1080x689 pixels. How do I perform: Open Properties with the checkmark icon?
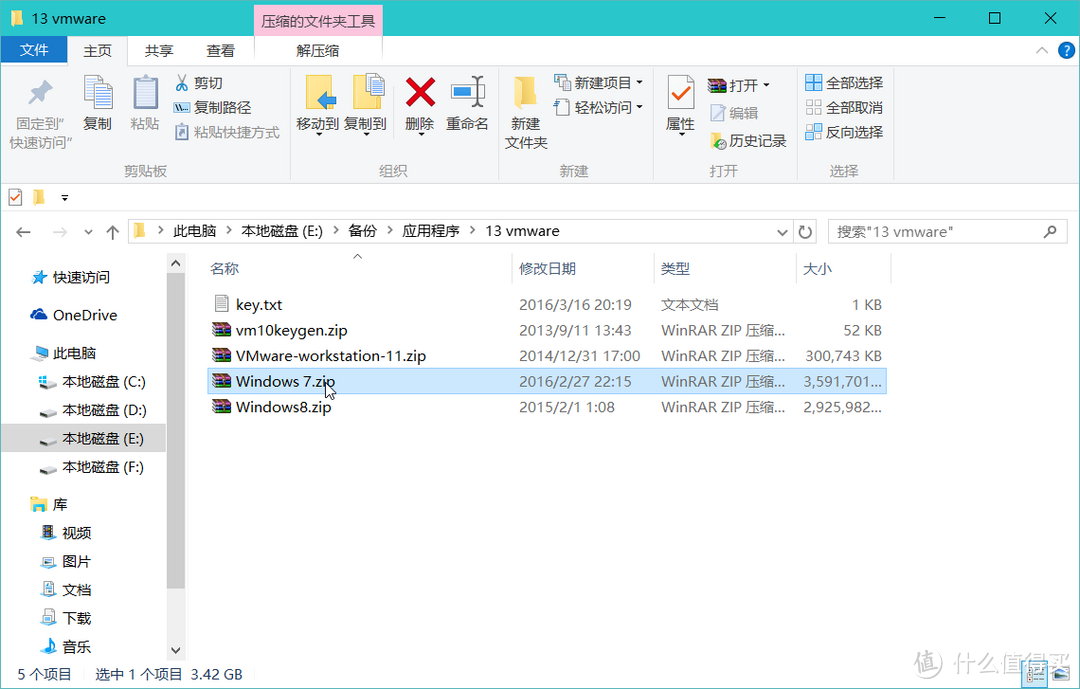tap(681, 93)
